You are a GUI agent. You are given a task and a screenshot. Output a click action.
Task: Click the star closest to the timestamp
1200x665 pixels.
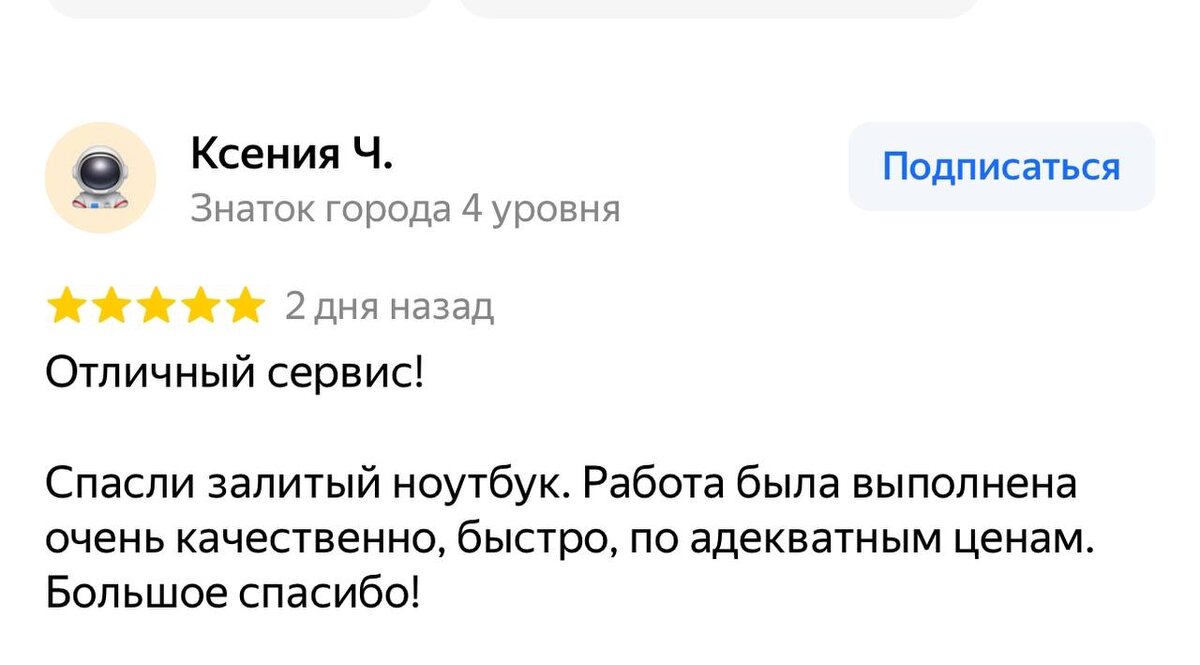245,306
